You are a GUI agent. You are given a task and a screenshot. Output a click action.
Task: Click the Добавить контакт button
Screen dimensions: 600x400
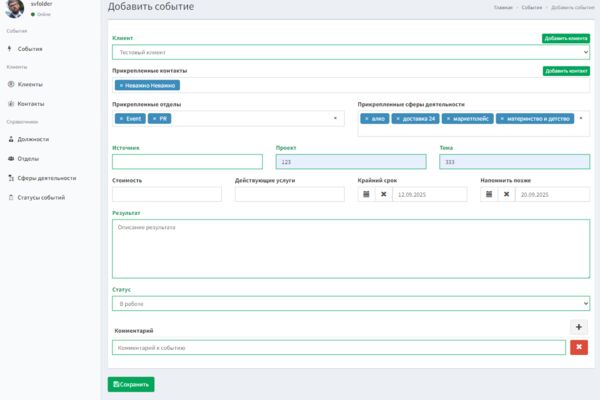click(x=566, y=71)
